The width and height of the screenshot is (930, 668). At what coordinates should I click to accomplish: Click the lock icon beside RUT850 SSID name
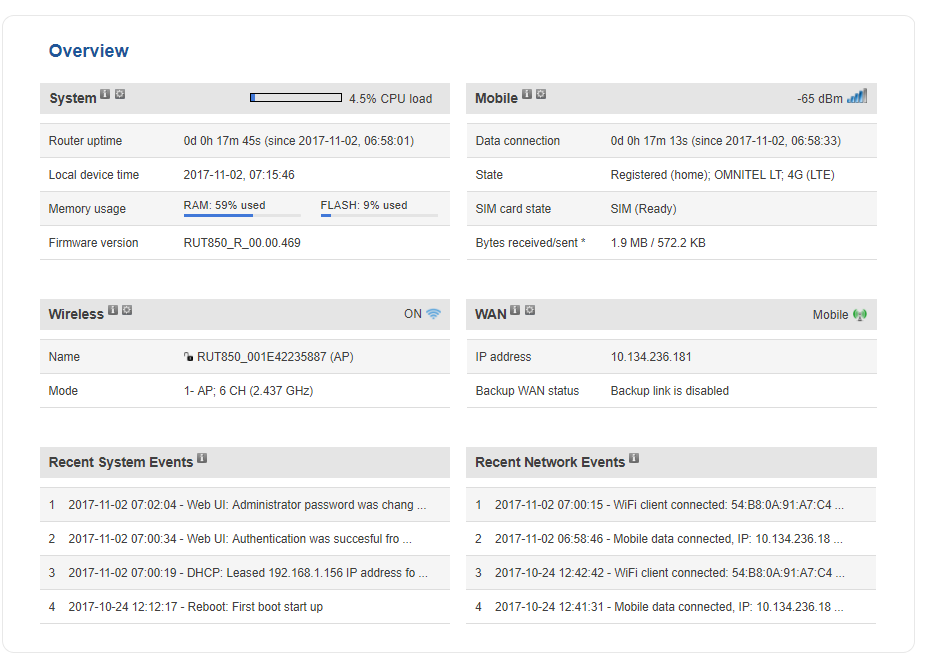tap(188, 357)
